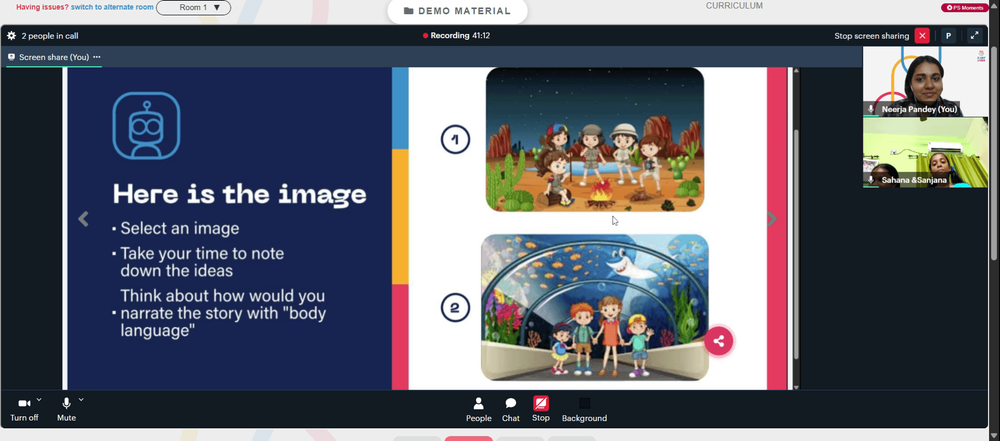Image resolution: width=1000 pixels, height=441 pixels.
Task: Open Background effects
Action: coord(584,409)
